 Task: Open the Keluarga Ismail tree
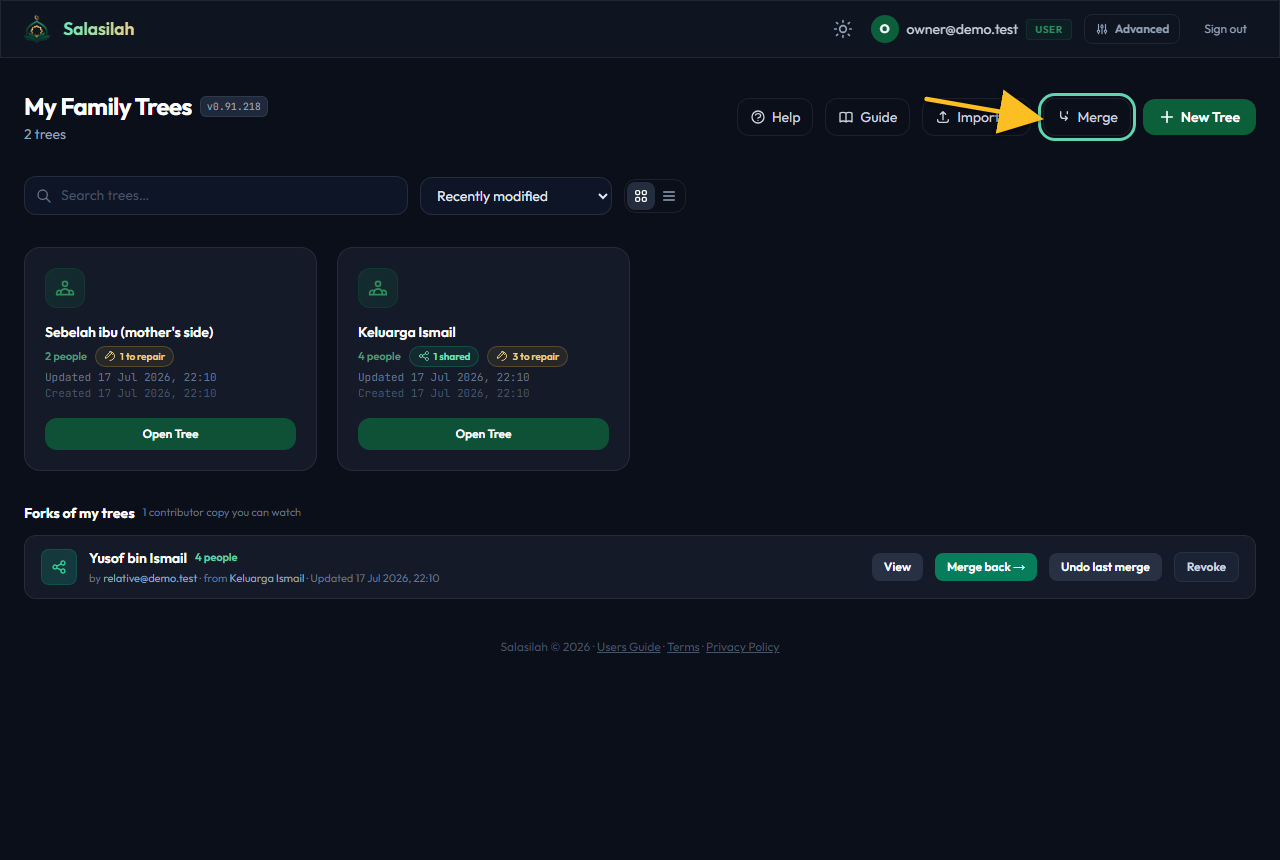coord(483,434)
